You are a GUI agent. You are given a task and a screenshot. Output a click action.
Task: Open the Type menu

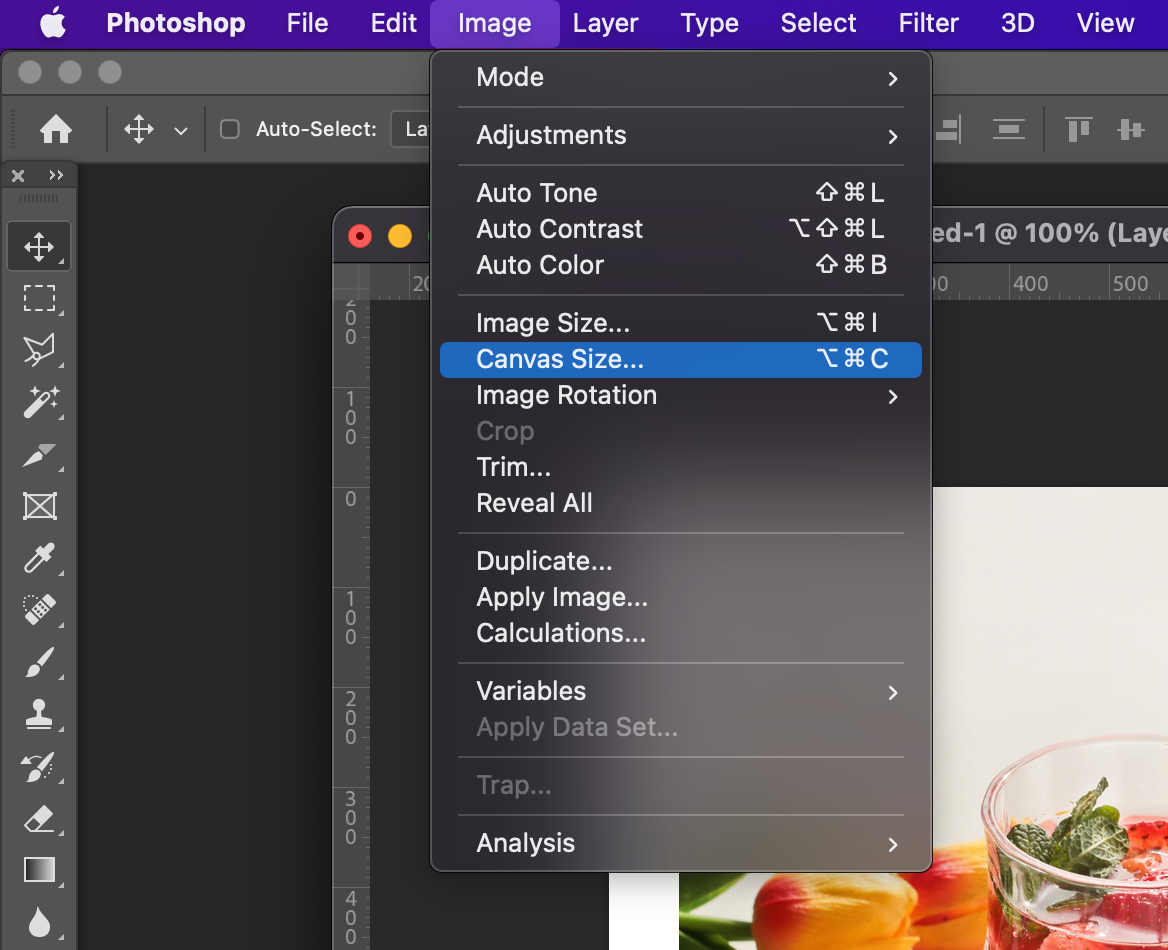[x=709, y=23]
